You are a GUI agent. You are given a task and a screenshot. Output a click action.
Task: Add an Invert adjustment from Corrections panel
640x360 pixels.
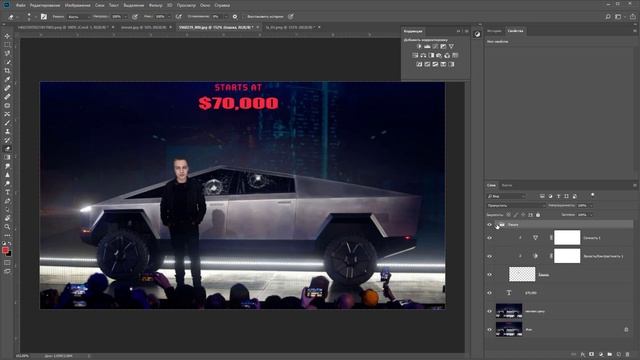(419, 64)
